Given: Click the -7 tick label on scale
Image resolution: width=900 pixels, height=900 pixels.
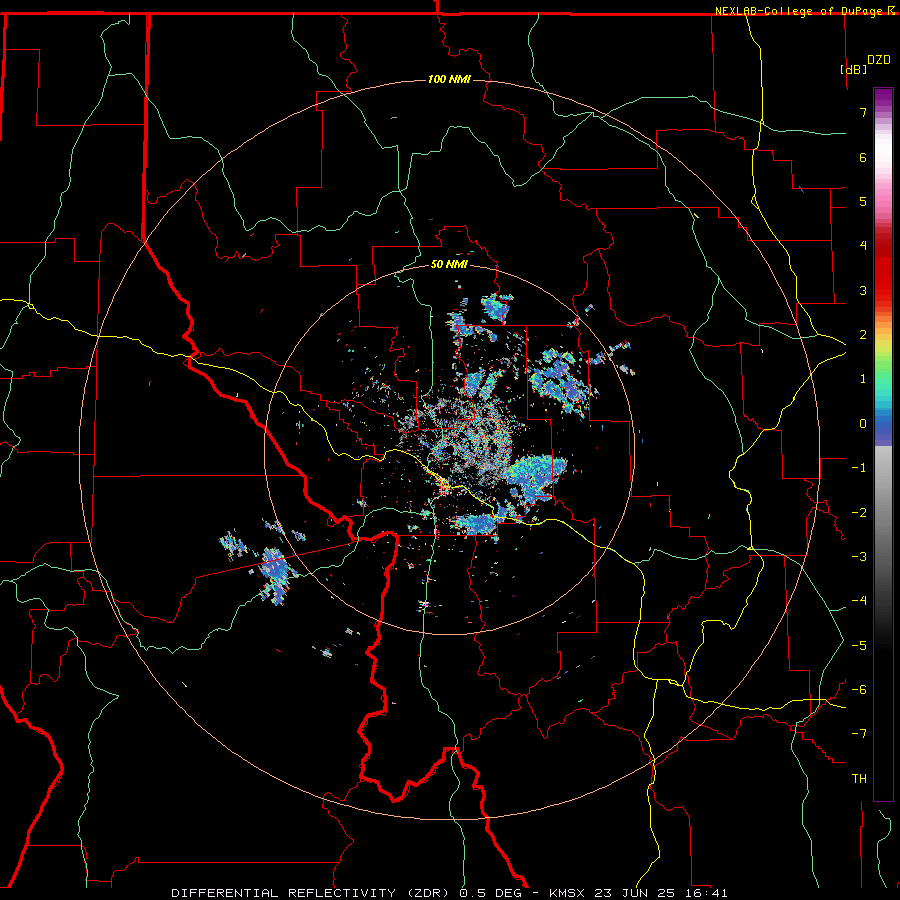Looking at the screenshot, I should [859, 734].
